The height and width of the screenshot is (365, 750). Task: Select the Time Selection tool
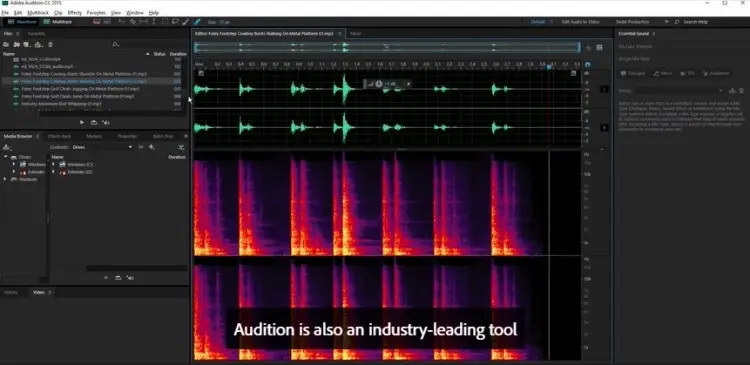click(154, 22)
